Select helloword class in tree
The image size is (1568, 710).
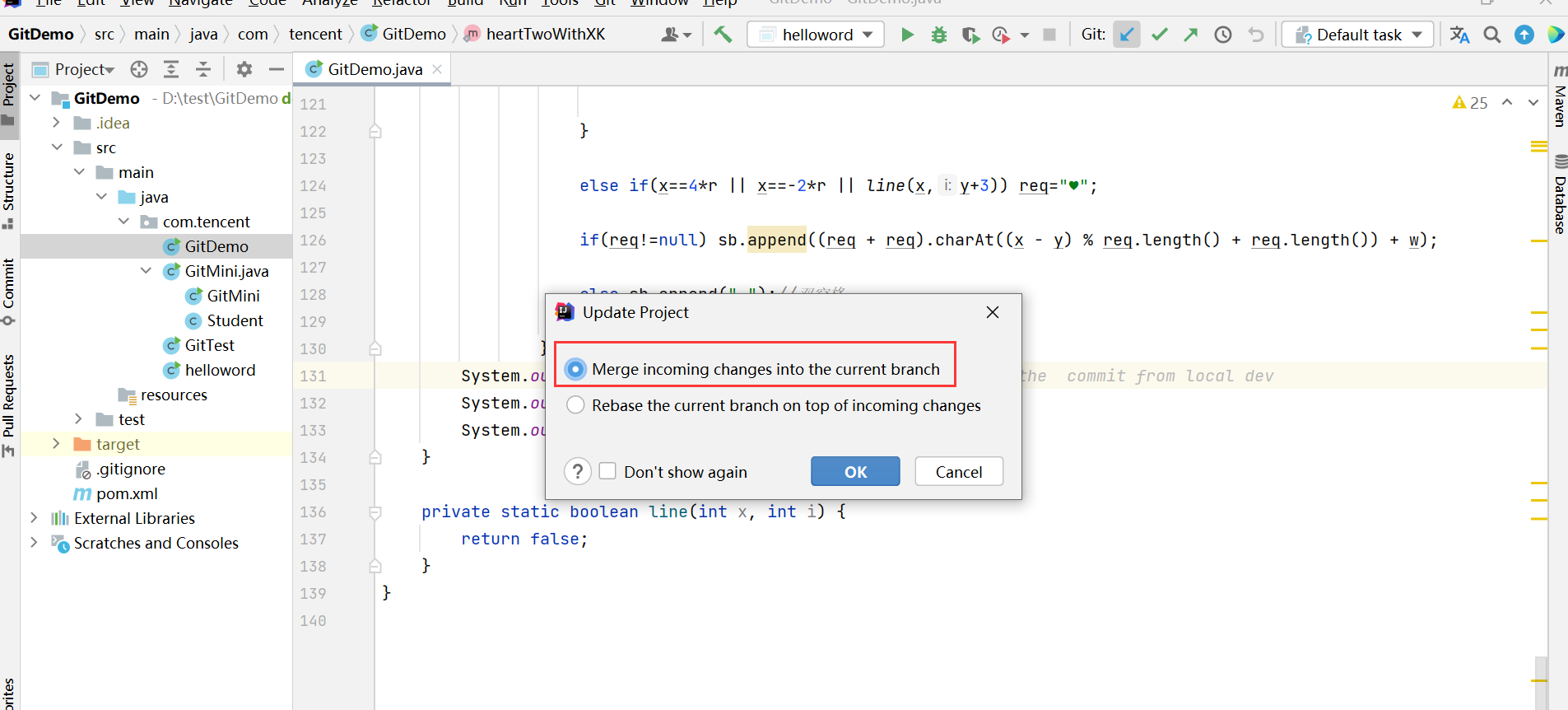pos(220,370)
